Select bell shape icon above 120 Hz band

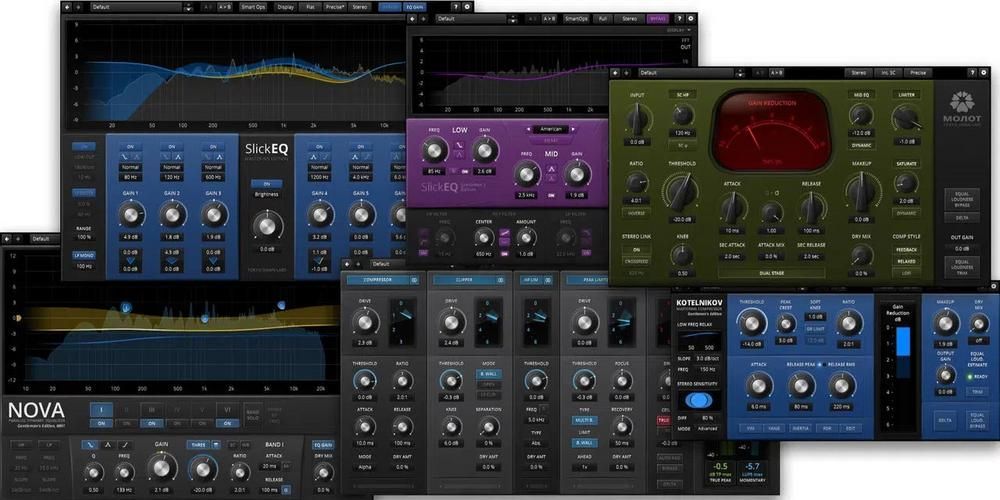(x=176, y=157)
